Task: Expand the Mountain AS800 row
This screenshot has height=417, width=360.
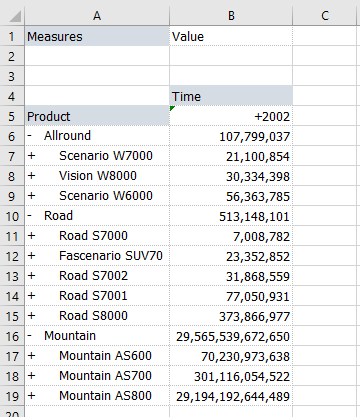Action: [31, 396]
